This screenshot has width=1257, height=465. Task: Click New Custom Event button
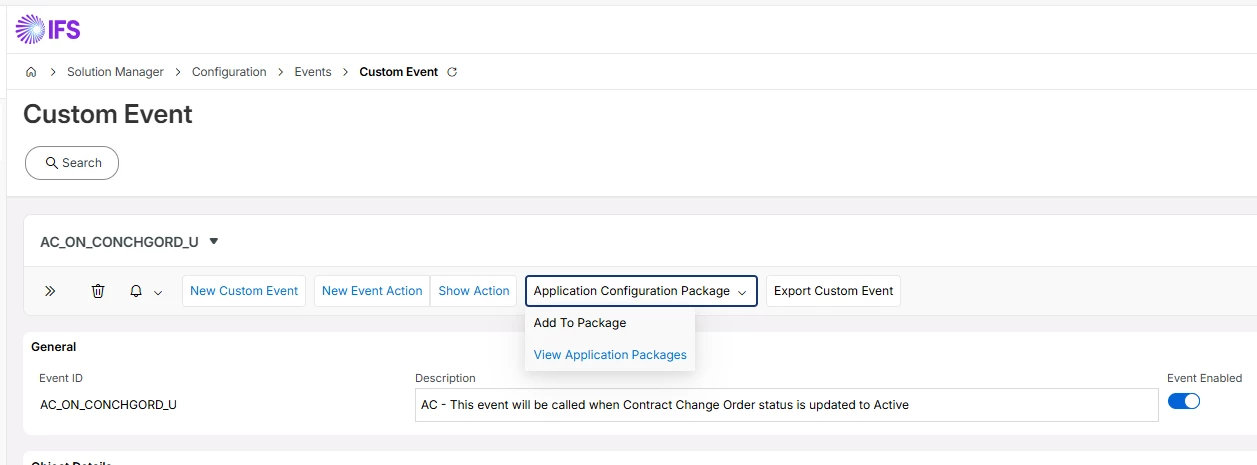[244, 291]
